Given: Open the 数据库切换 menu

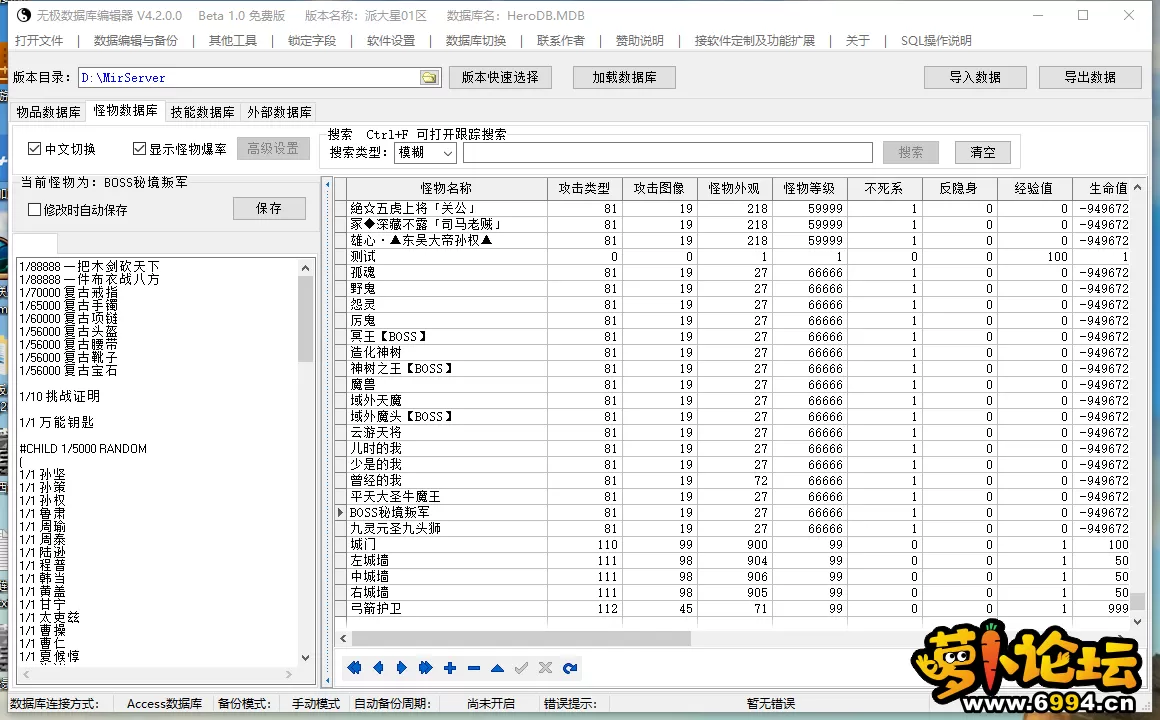Looking at the screenshot, I should [x=476, y=41].
